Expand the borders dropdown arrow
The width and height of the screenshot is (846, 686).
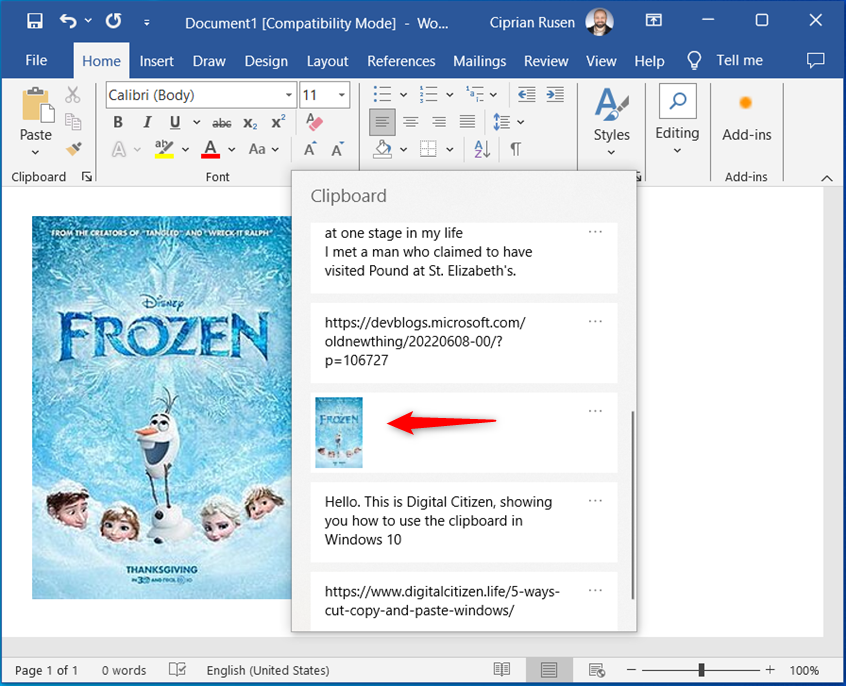(x=450, y=150)
